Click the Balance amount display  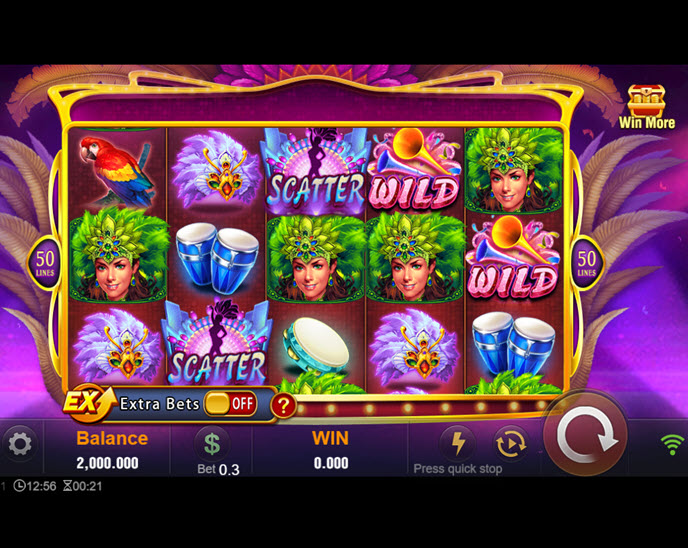(107, 463)
